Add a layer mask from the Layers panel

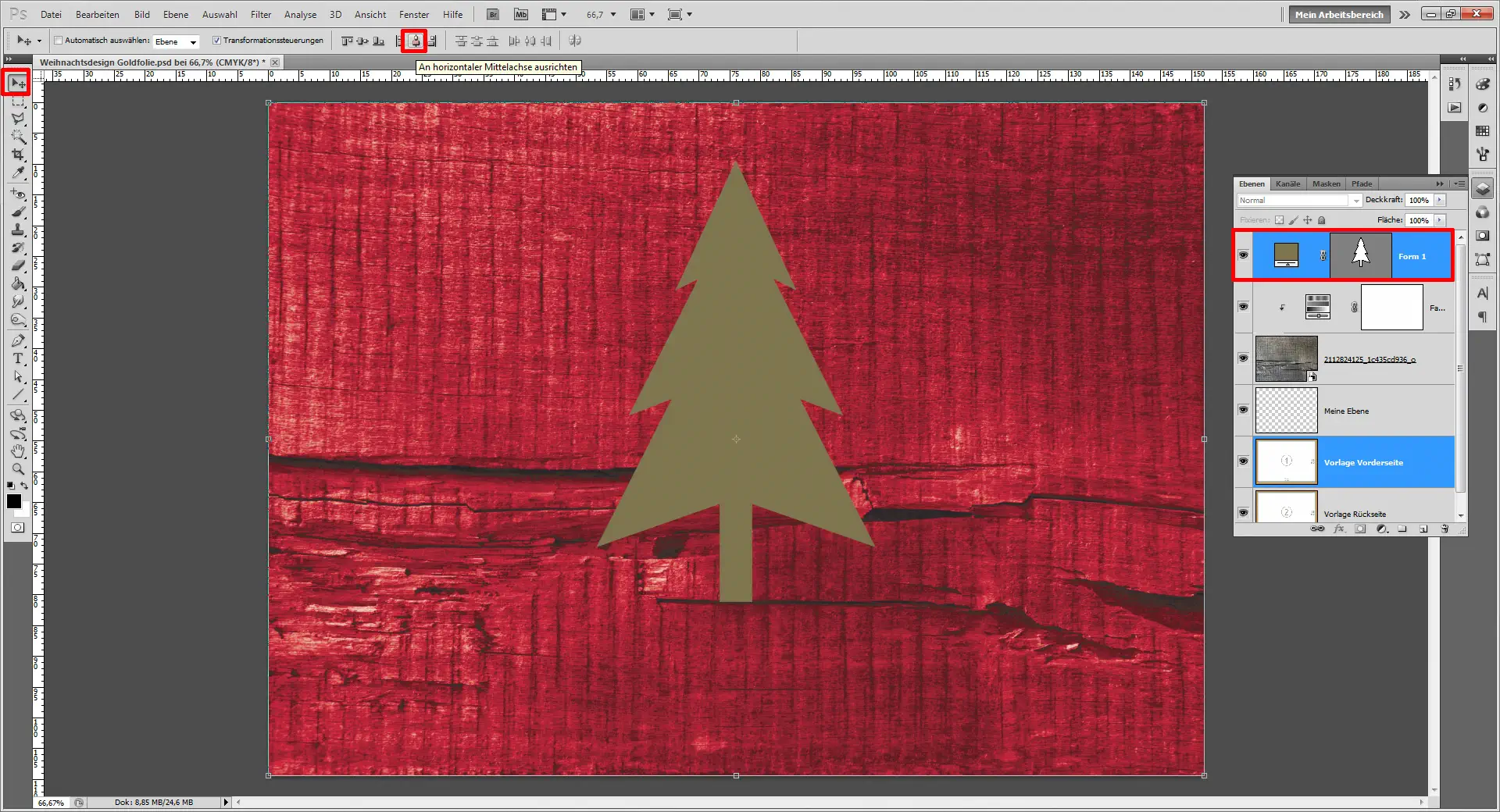click(x=1361, y=529)
